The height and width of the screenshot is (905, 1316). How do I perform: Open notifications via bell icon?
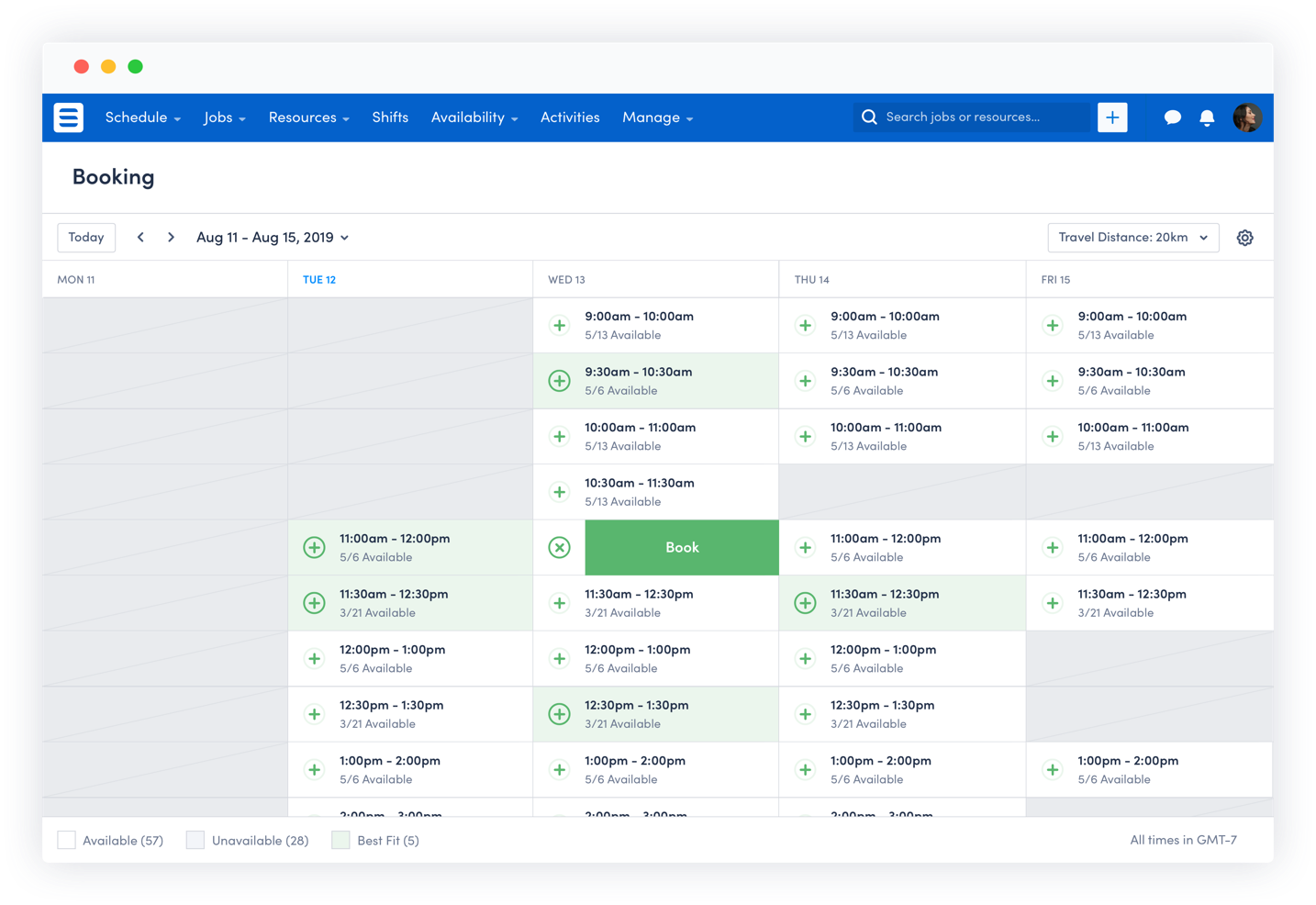click(x=1207, y=117)
